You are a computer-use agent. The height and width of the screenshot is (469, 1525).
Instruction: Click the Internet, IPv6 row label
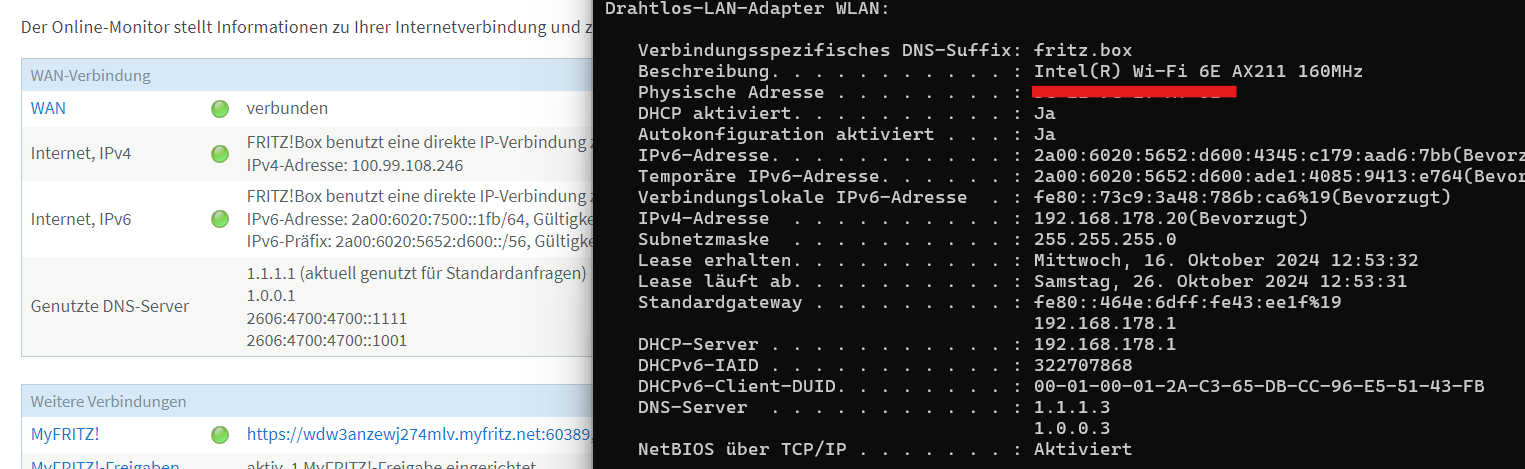coord(81,218)
